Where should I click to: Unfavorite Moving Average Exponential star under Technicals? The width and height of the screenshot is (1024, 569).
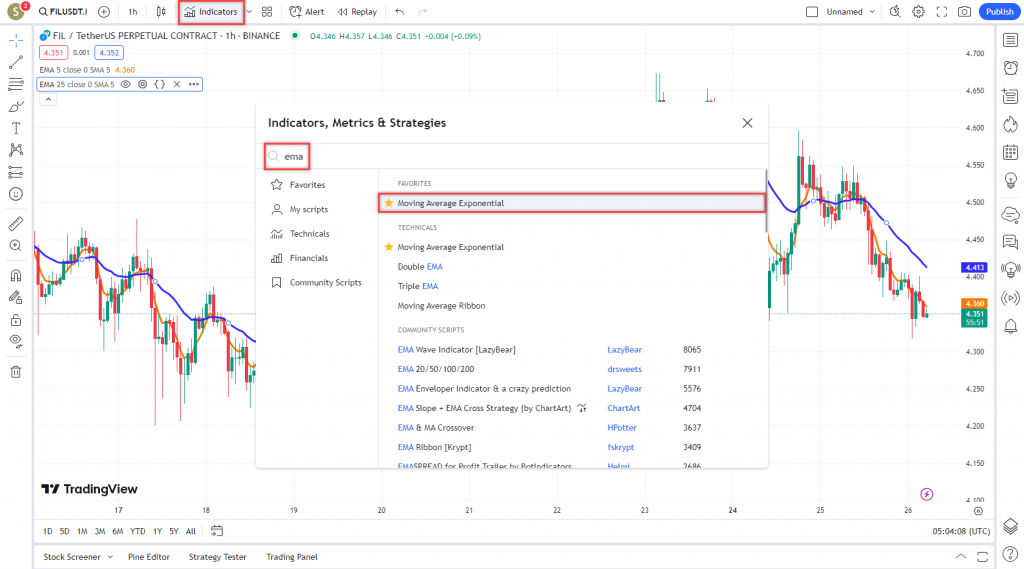click(x=389, y=247)
